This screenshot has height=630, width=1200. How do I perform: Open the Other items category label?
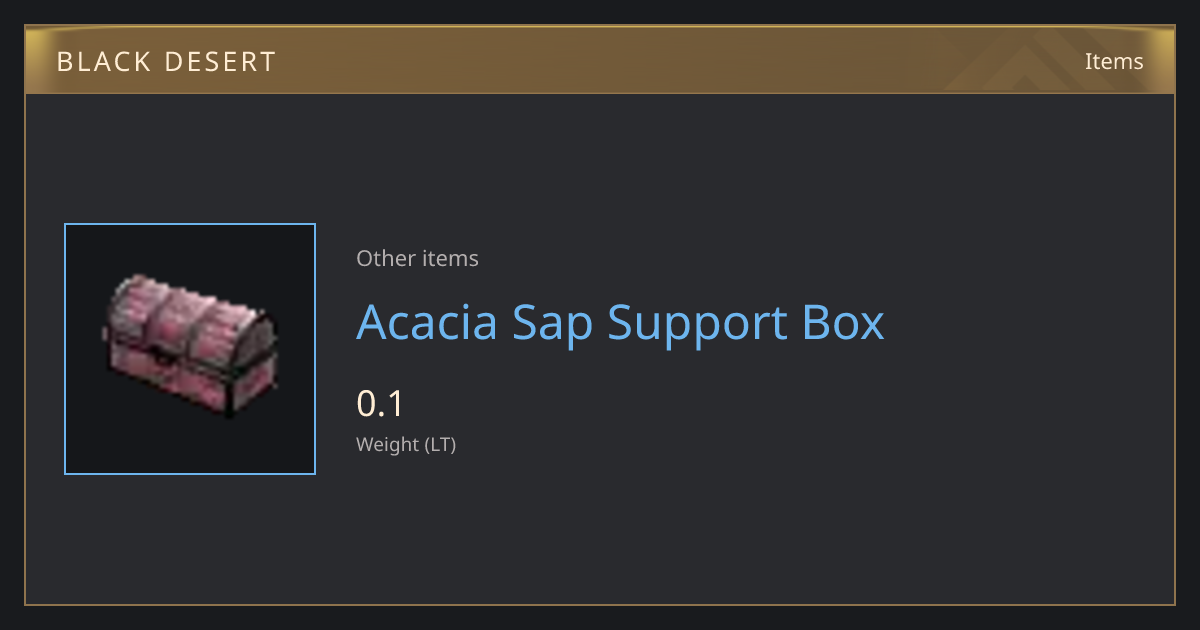point(417,258)
